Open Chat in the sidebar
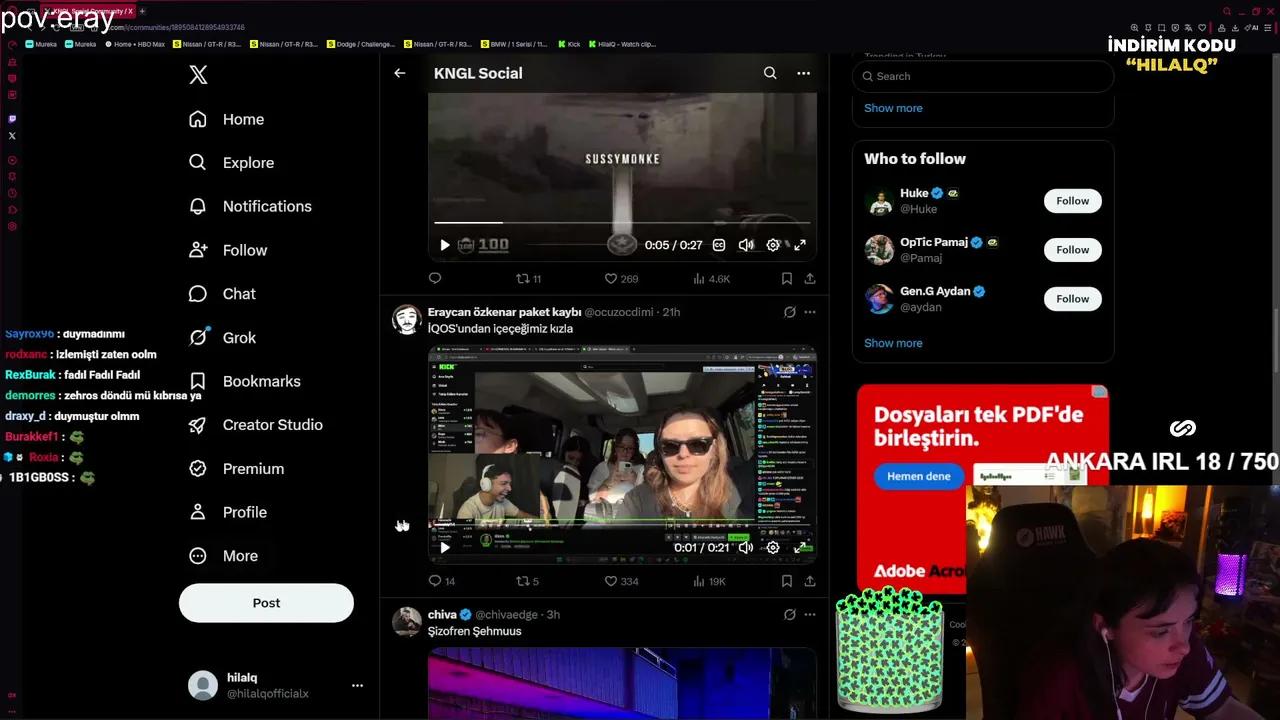Viewport: 1280px width, 720px height. (223, 294)
